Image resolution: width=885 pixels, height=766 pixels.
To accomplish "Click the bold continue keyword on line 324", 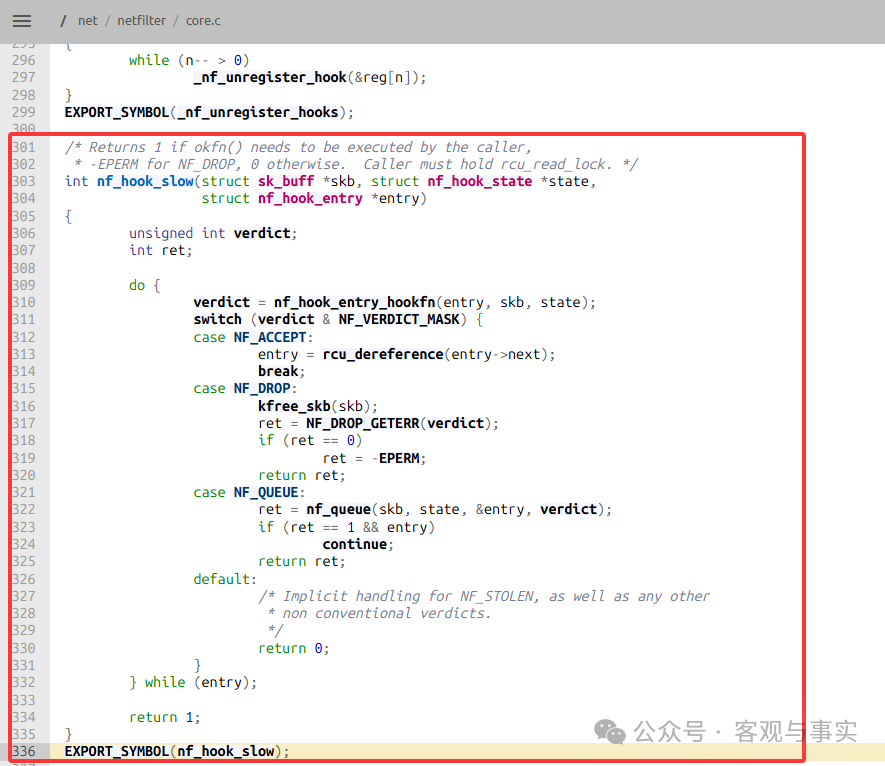I will 354,545.
